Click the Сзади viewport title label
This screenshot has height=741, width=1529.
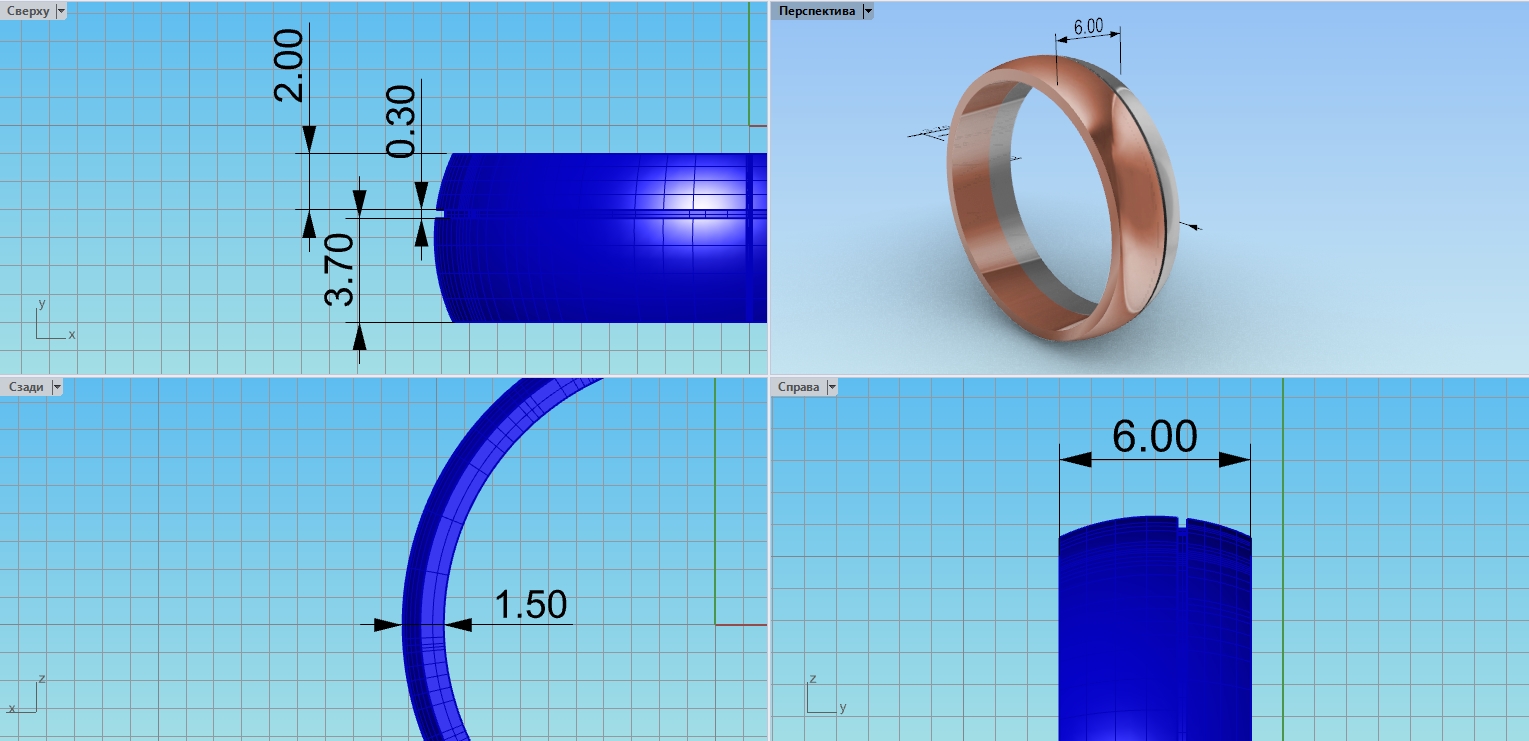tap(25, 387)
